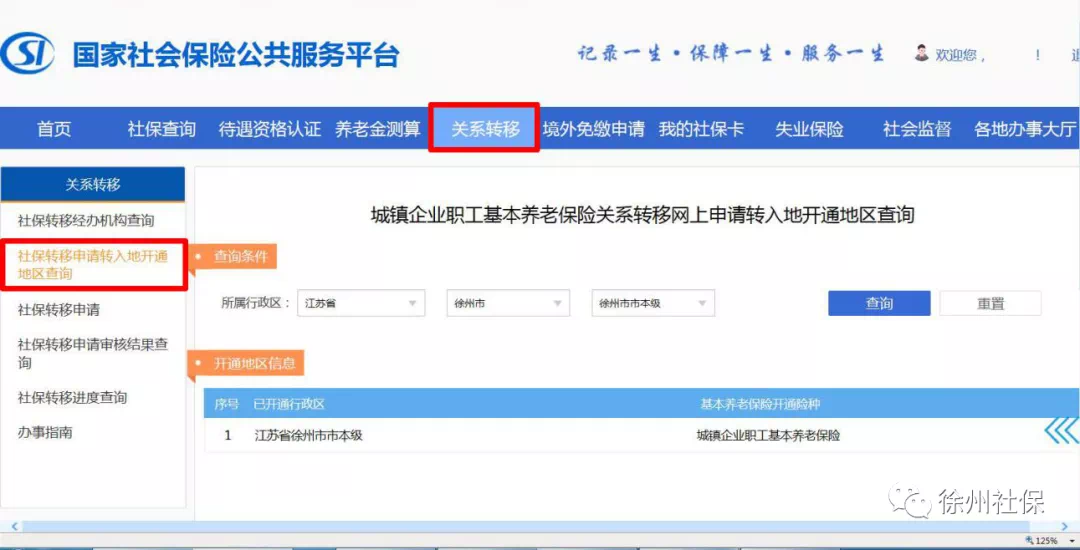Switch to 社保查询 in navigation bar
Image resolution: width=1080 pixels, height=550 pixels.
coord(161,129)
